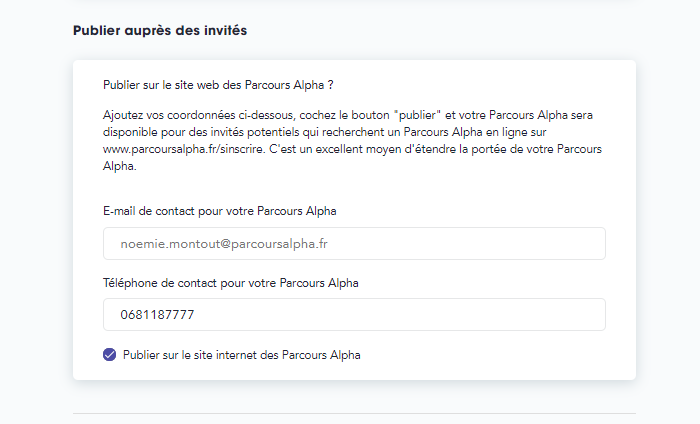Focus the contact telephone input field
Viewport: 700px width, 424px height.
(354, 315)
